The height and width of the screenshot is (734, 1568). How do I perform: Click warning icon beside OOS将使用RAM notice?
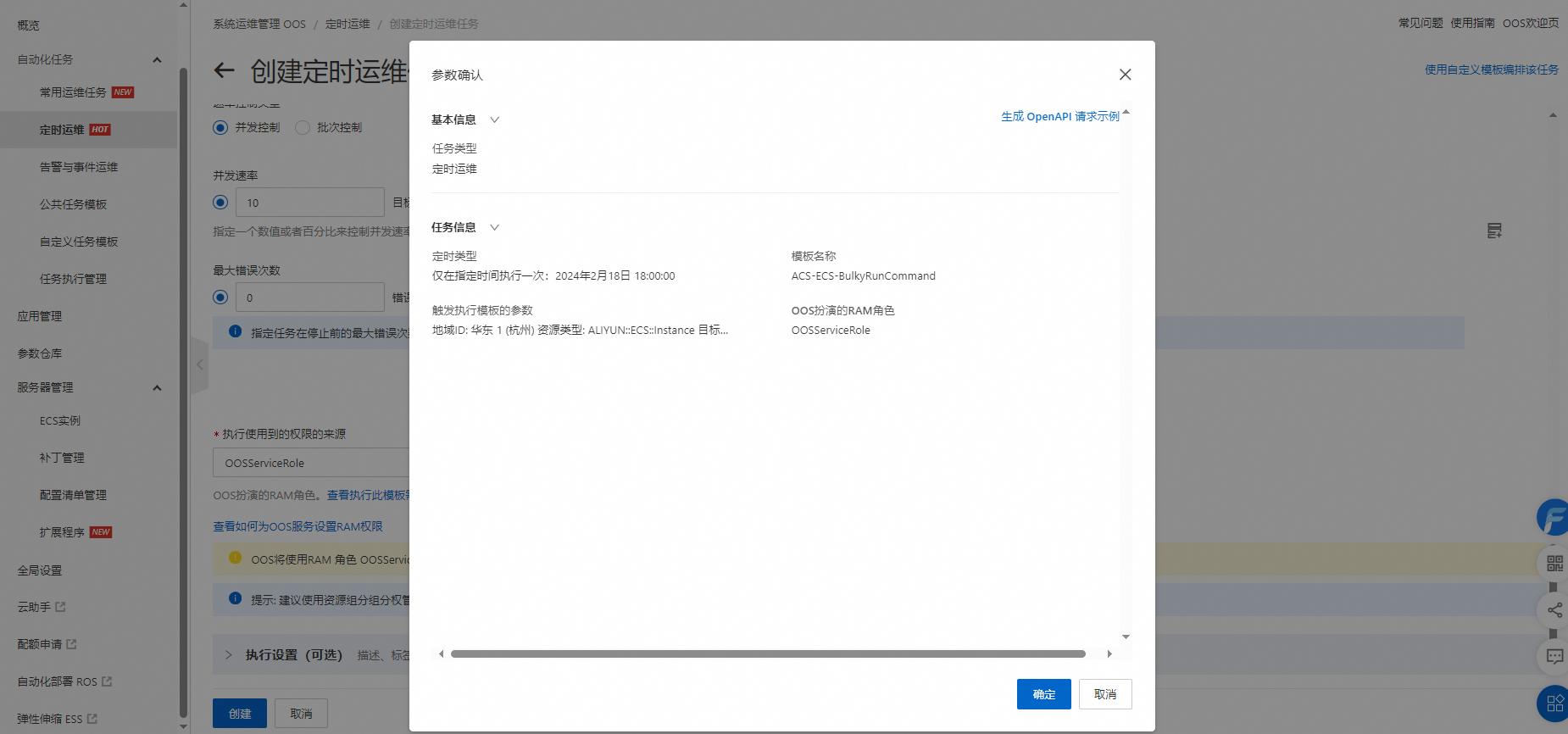[236, 558]
